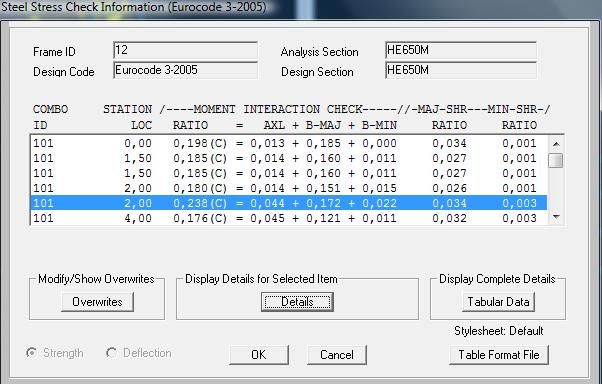Click the list scrollbar thumb

click(x=556, y=161)
